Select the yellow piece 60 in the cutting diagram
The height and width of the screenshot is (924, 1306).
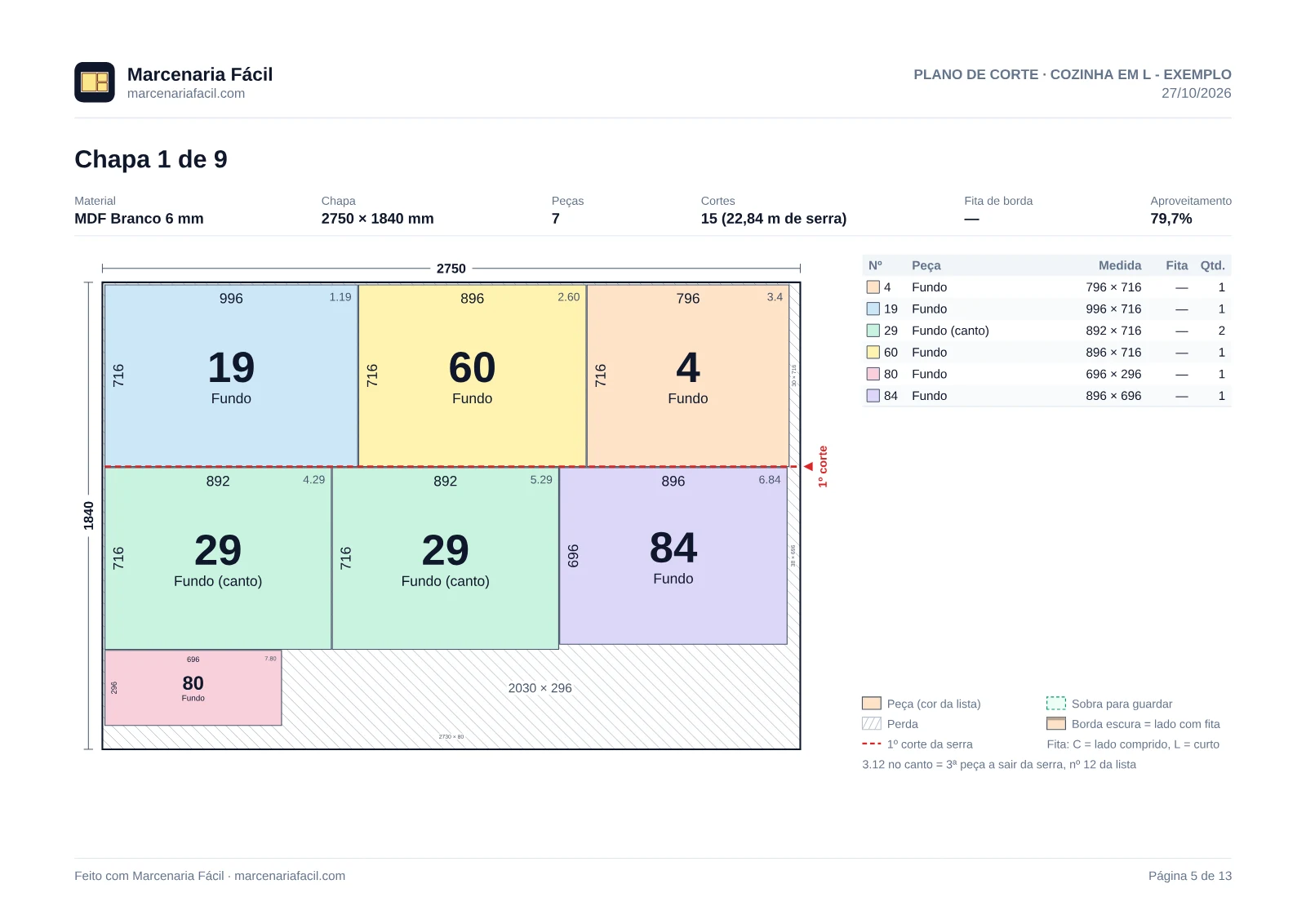(473, 375)
